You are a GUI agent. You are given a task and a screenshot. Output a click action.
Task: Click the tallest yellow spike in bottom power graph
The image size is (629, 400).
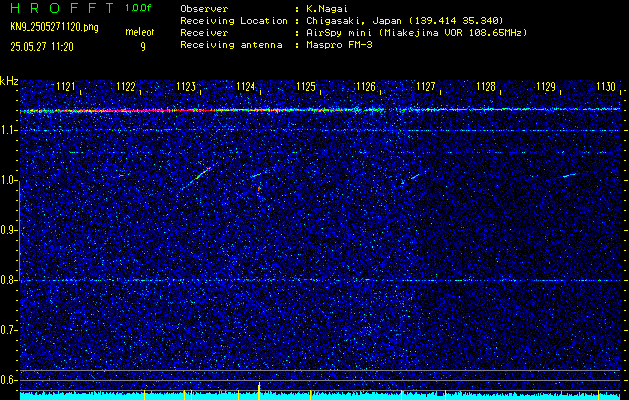point(259,391)
